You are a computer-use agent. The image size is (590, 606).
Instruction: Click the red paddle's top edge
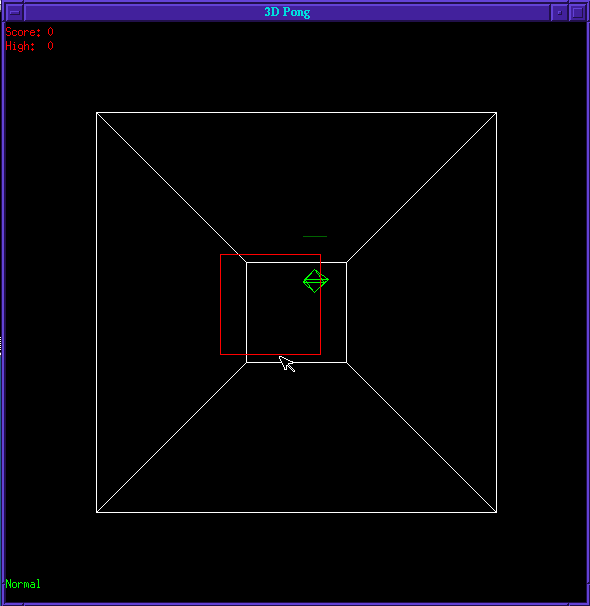270,254
